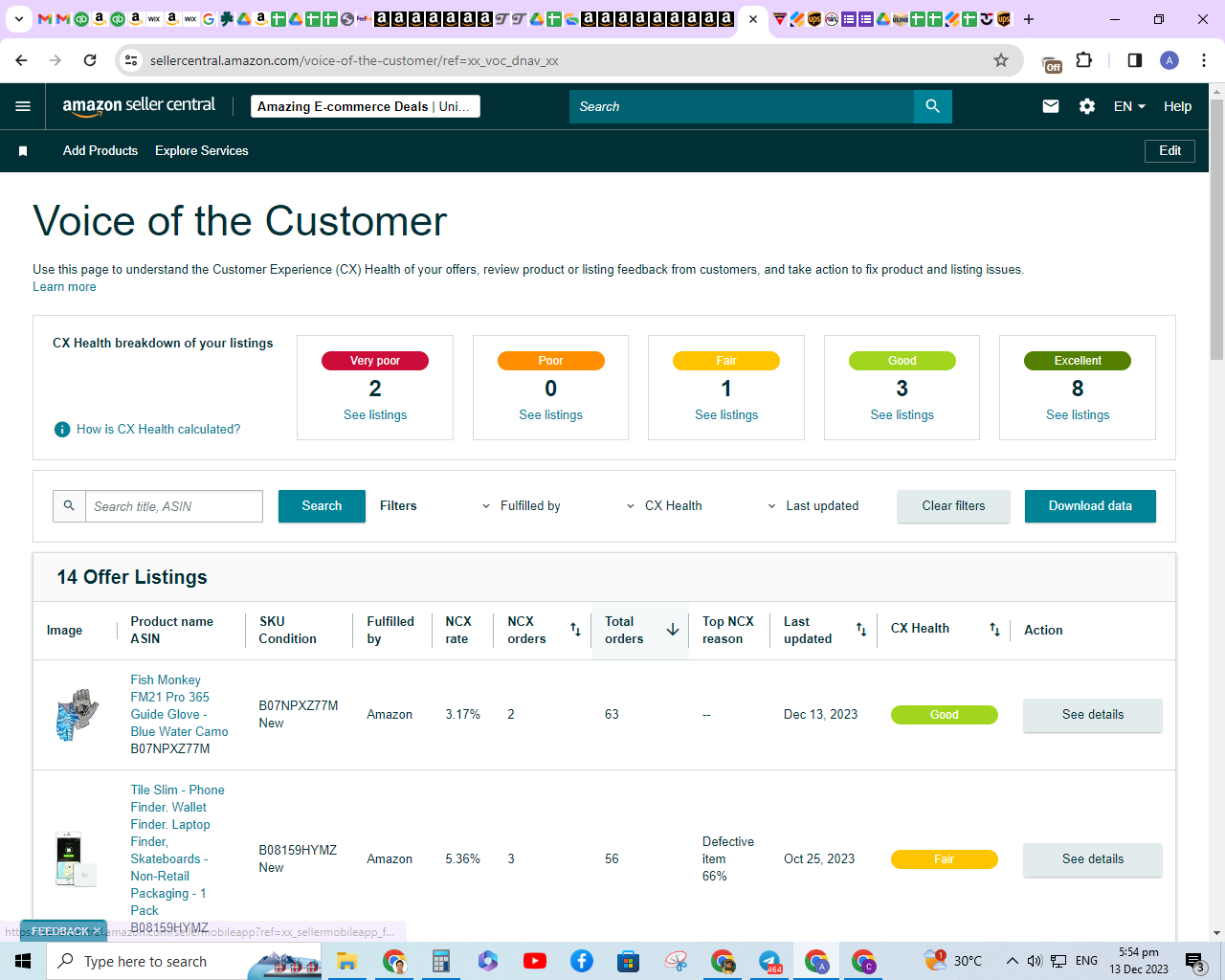Image resolution: width=1225 pixels, height=980 pixels.
Task: Open the Chrome profile avatar
Action: [1169, 60]
